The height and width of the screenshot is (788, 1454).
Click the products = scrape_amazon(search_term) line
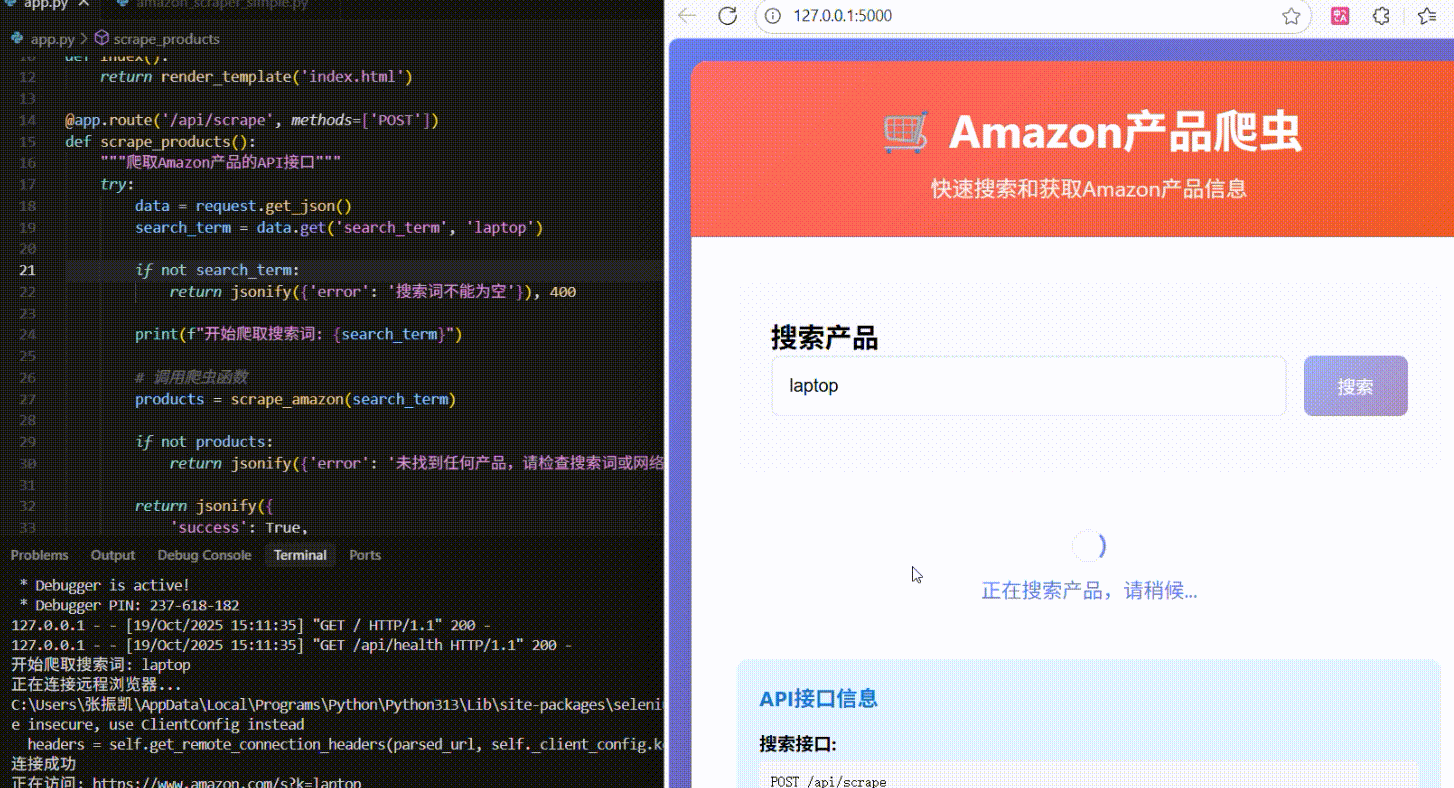[295, 399]
